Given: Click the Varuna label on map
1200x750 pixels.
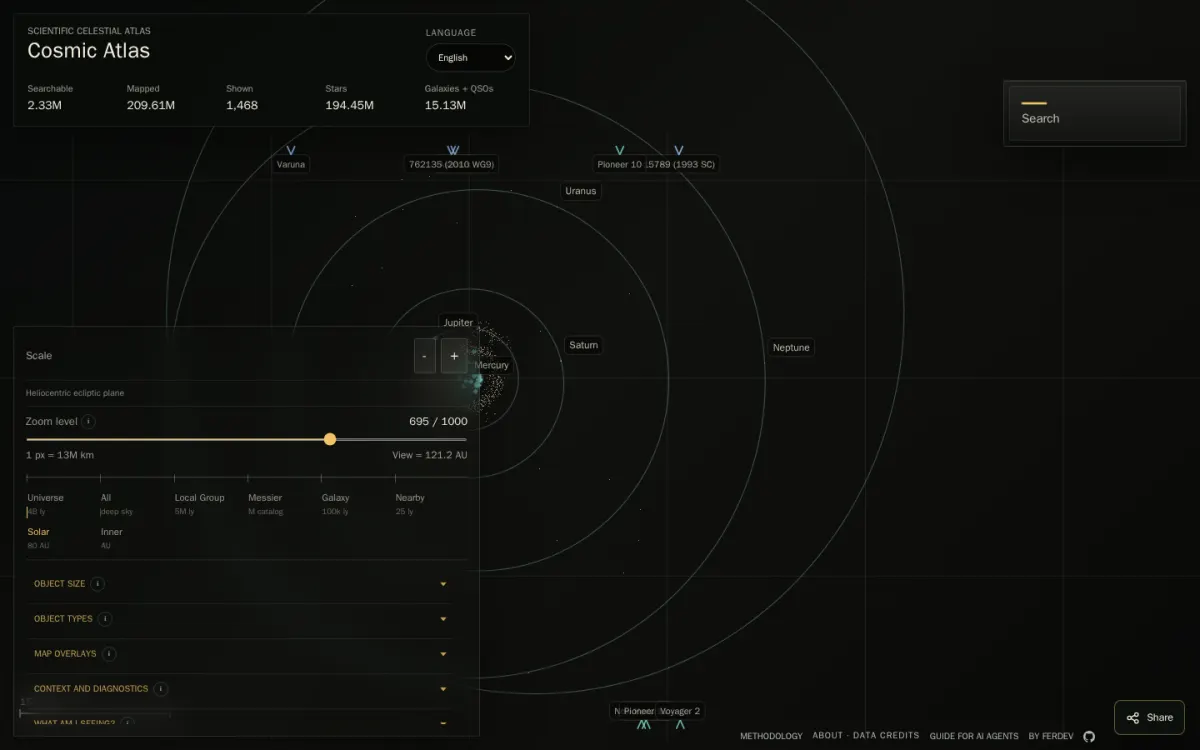Looking at the screenshot, I should (291, 164).
